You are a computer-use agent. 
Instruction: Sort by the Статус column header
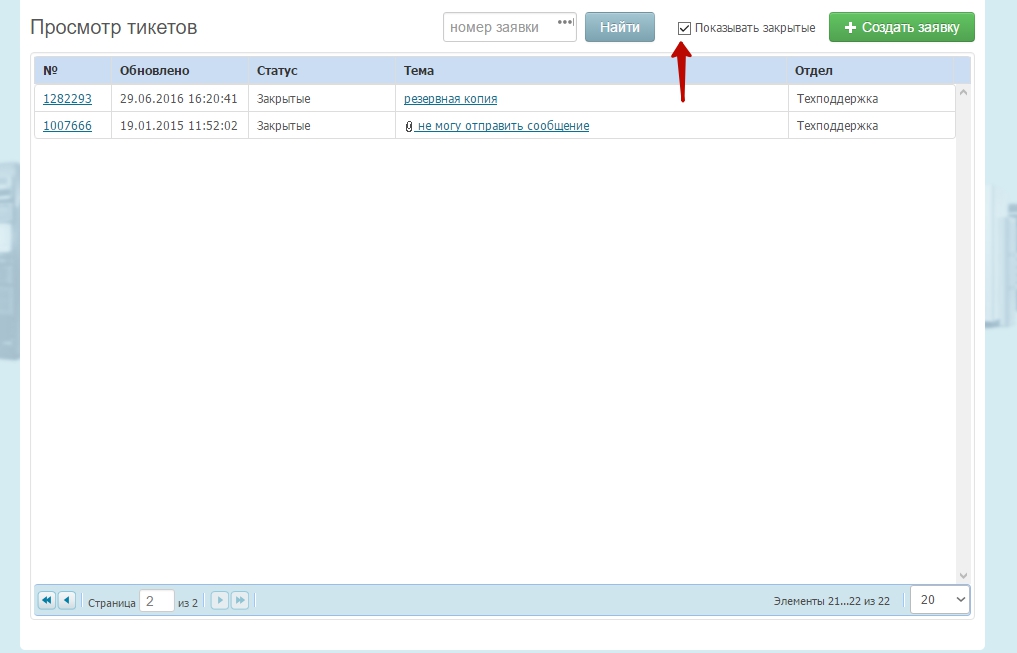pos(277,71)
